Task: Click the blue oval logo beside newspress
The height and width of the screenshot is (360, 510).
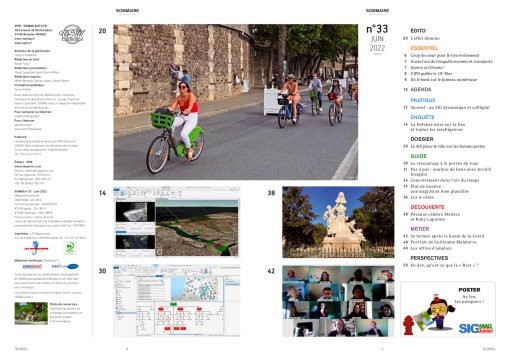Action: click(x=65, y=266)
